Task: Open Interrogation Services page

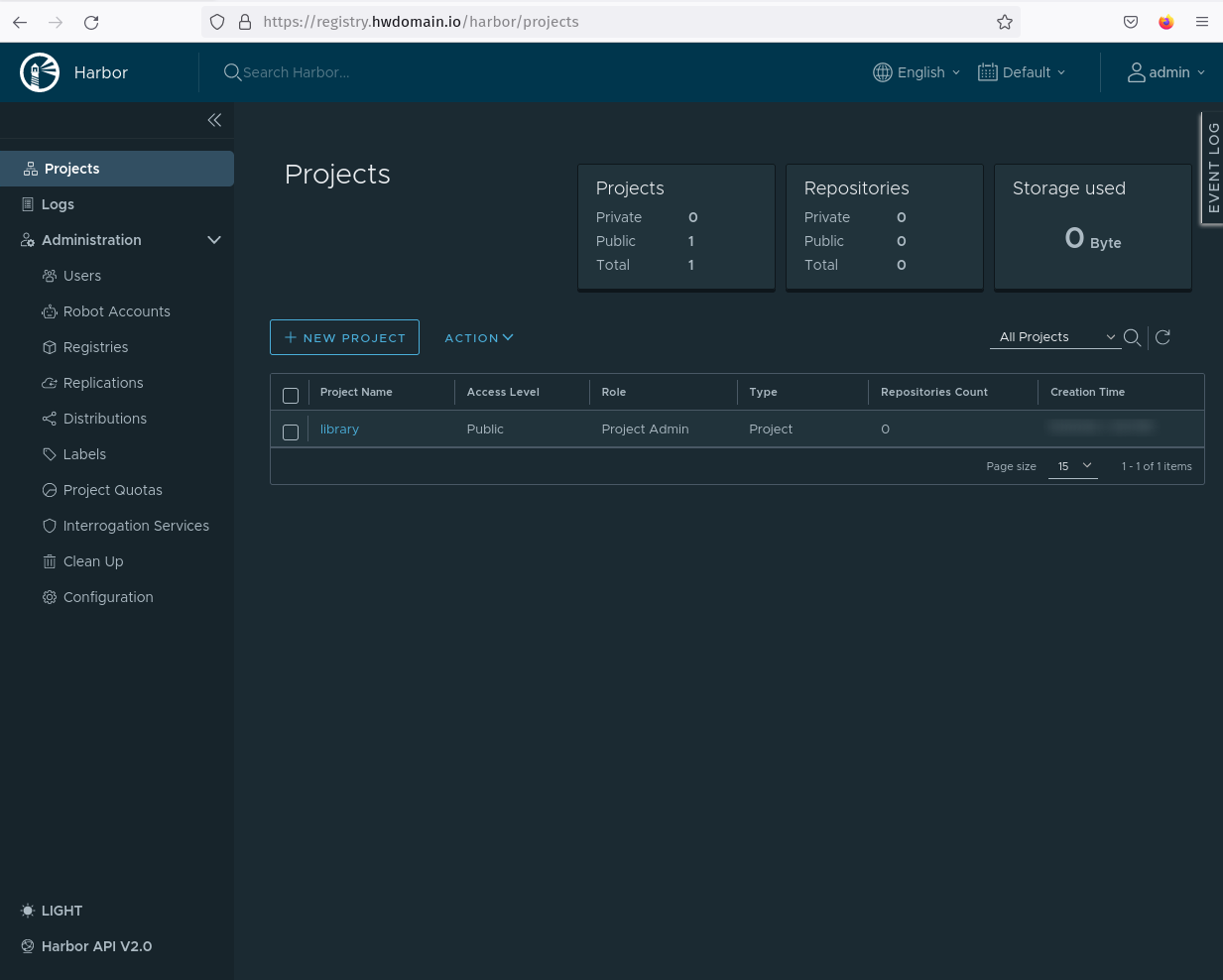Action: (x=136, y=526)
